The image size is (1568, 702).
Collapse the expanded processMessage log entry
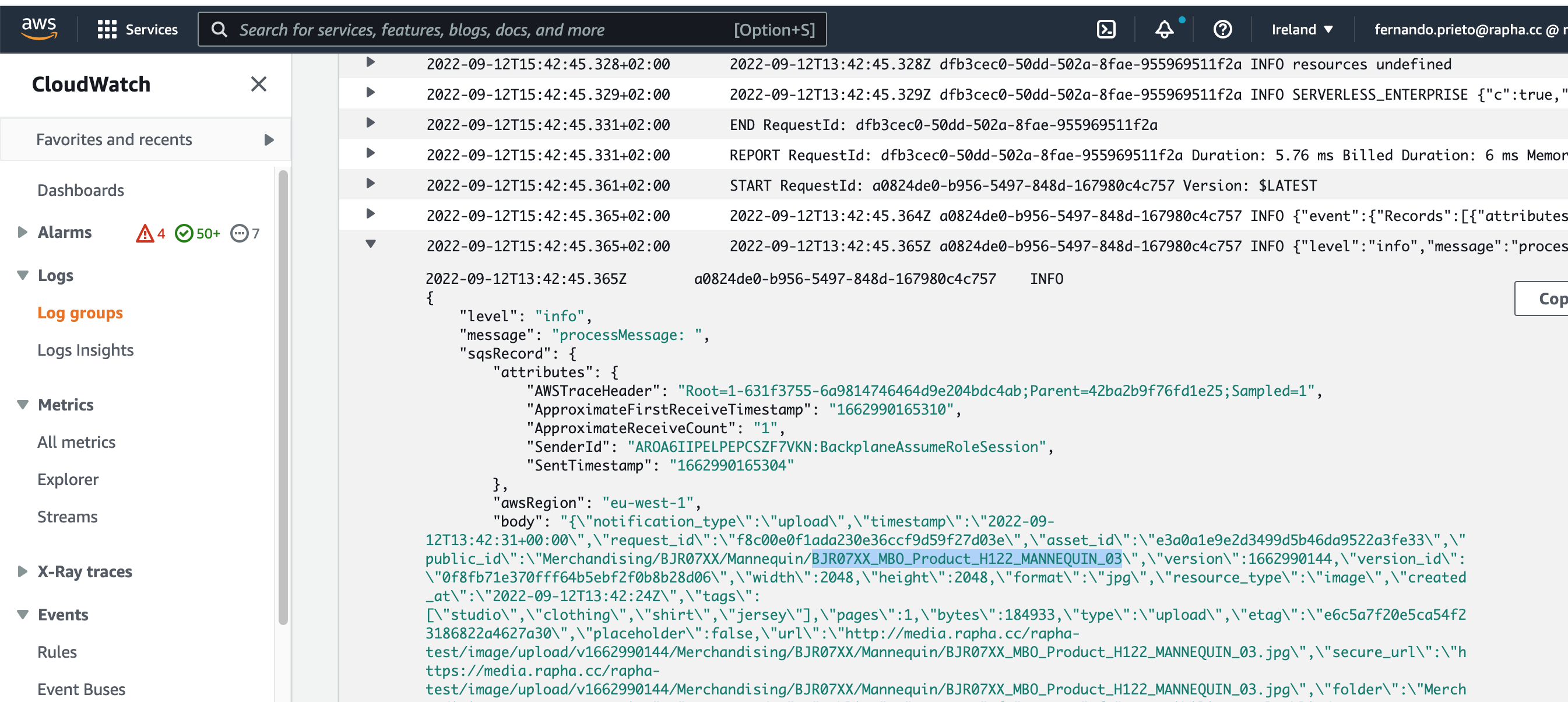[370, 244]
